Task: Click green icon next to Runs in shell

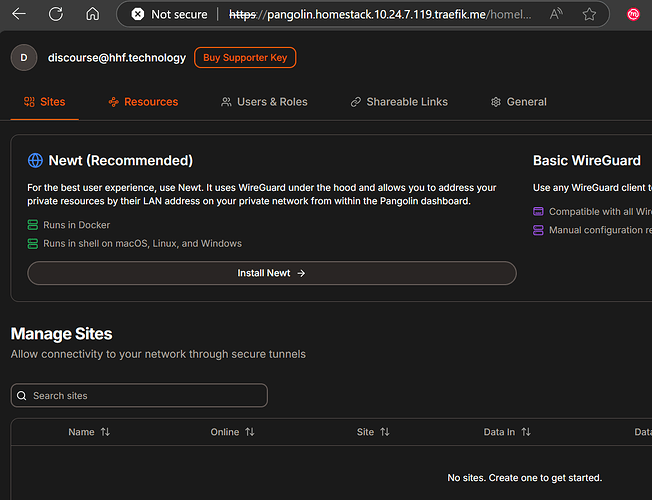Action: tap(33, 243)
